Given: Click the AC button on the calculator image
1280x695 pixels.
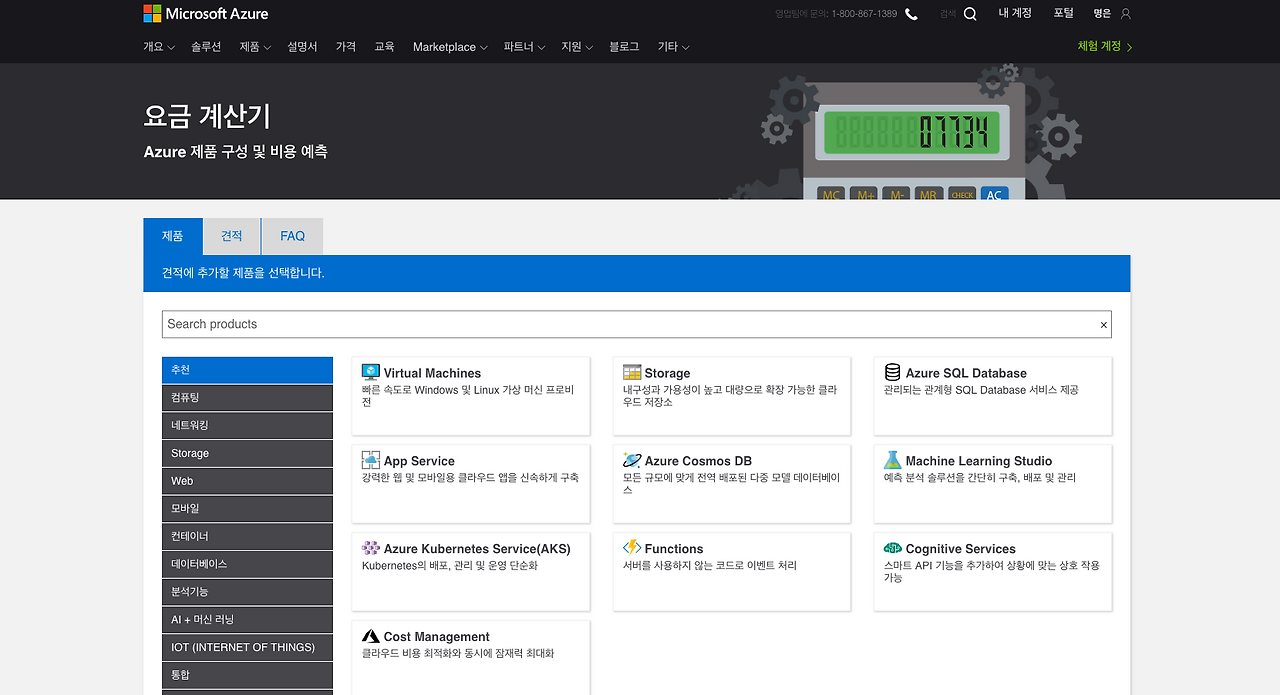Looking at the screenshot, I should click(x=994, y=193).
